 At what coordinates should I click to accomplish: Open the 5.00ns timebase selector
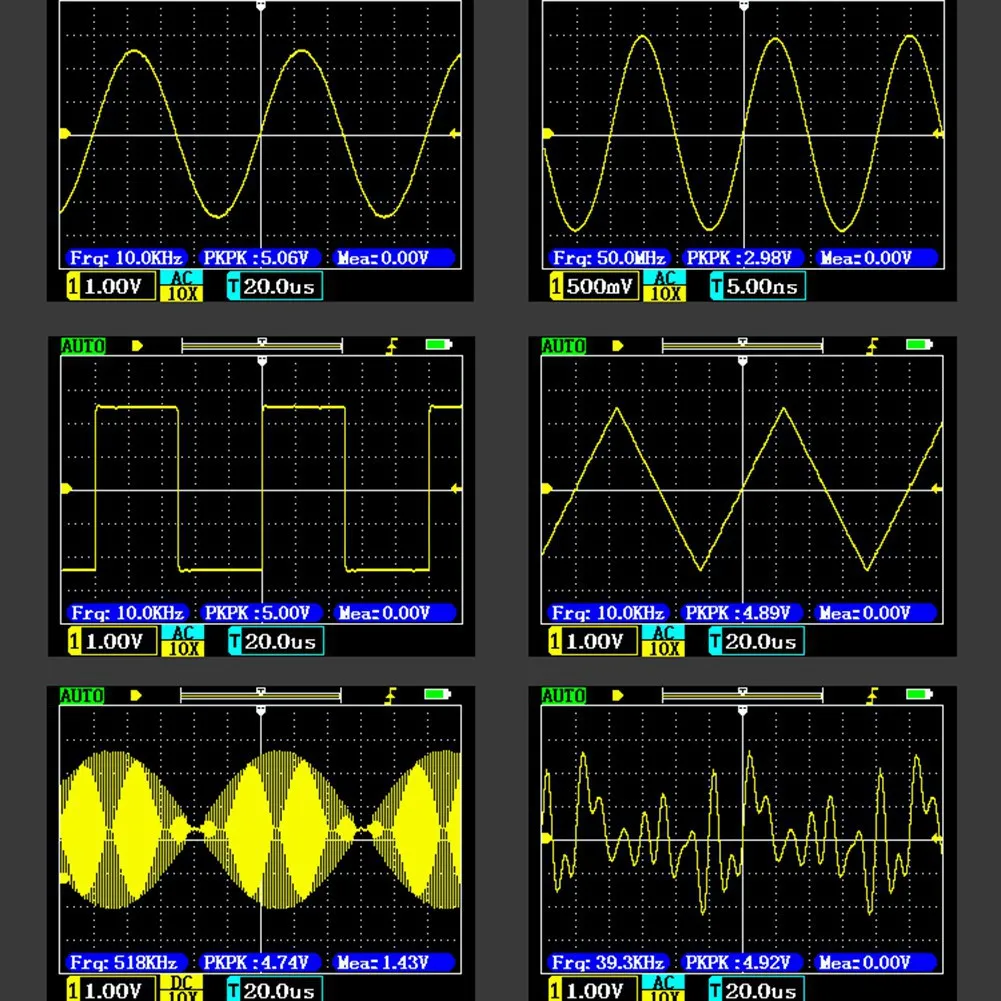click(758, 286)
